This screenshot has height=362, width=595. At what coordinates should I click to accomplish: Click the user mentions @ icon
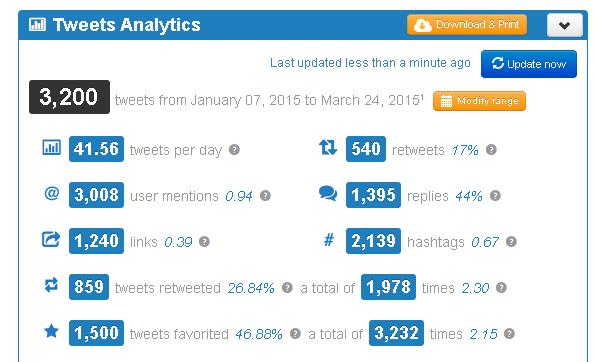coord(52,194)
